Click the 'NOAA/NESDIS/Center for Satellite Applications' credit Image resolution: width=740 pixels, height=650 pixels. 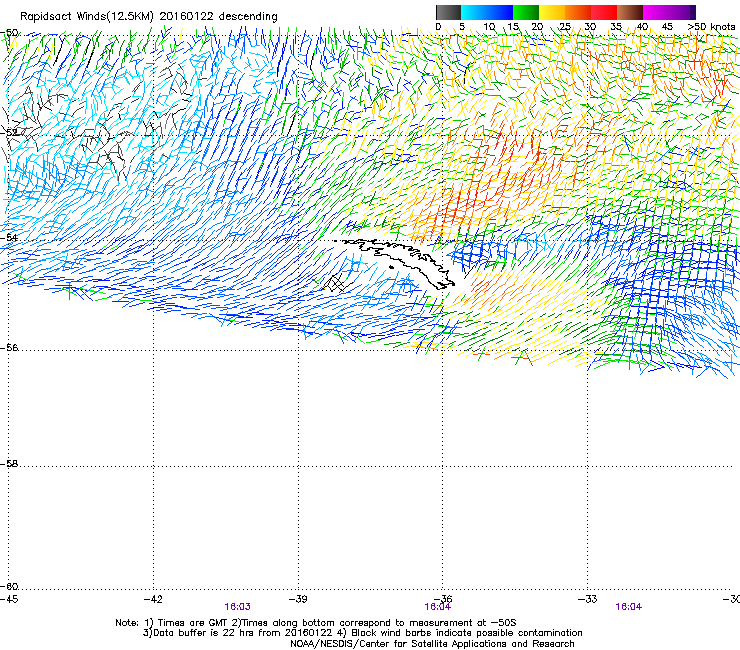[432, 644]
